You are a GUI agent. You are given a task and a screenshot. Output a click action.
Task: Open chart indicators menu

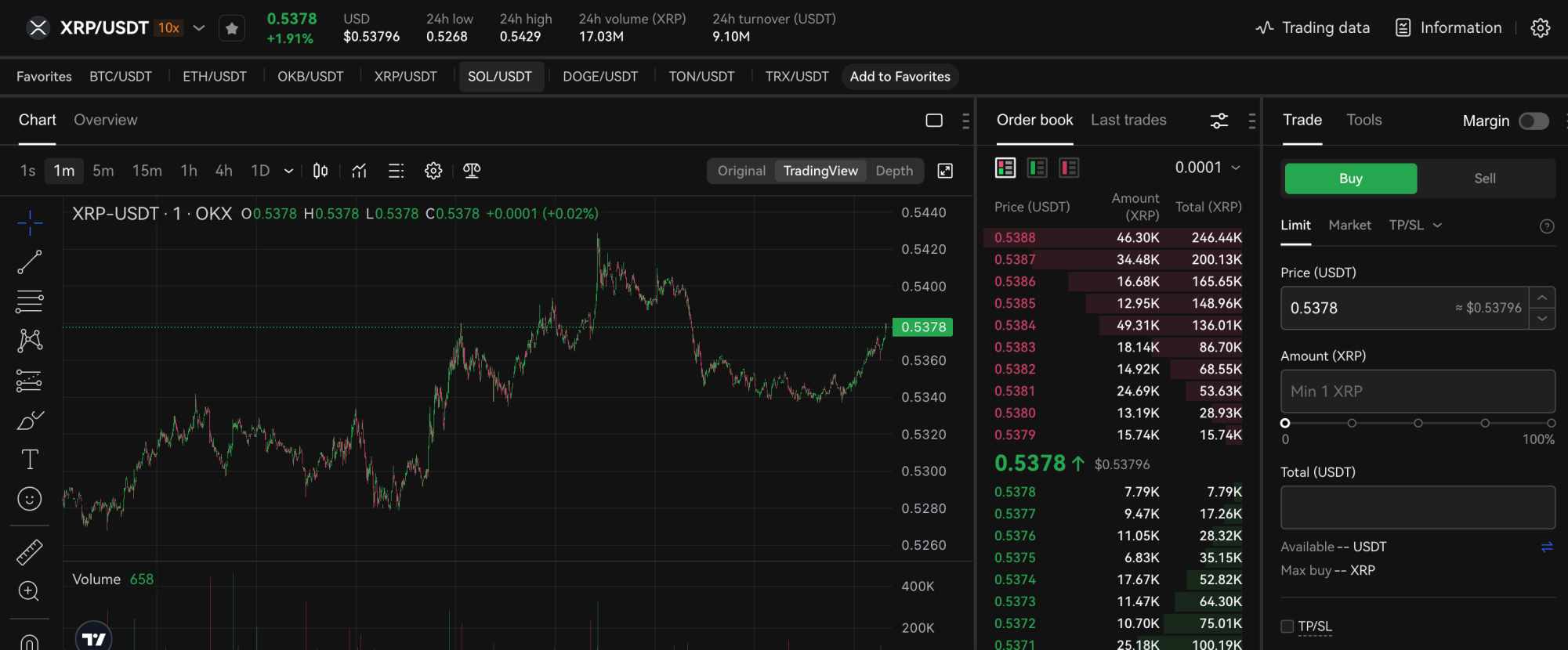point(359,171)
